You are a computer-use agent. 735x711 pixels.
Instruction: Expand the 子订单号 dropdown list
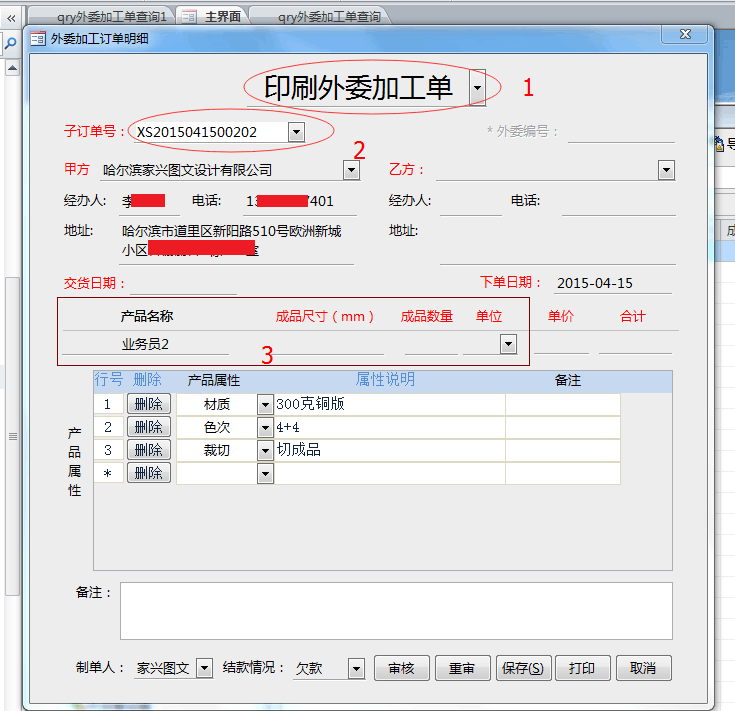point(296,132)
